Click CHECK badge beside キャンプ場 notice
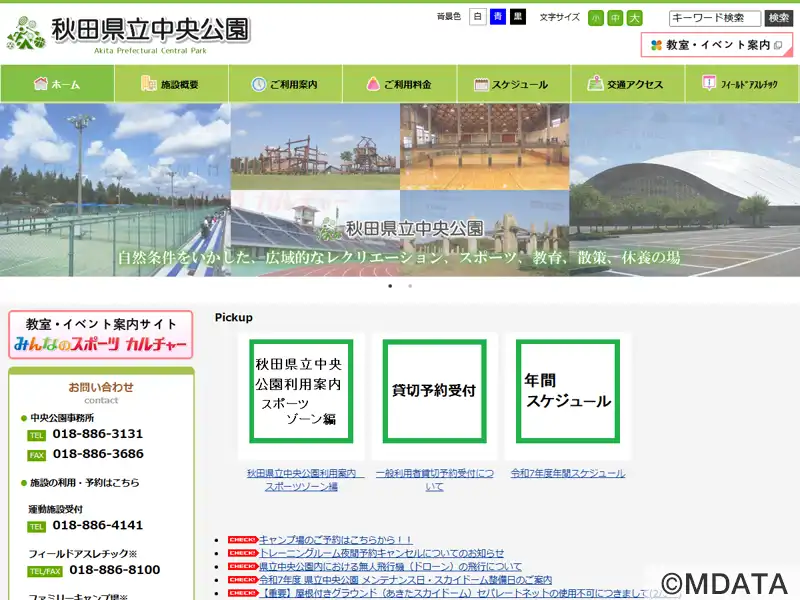800x600 pixels. (242, 540)
